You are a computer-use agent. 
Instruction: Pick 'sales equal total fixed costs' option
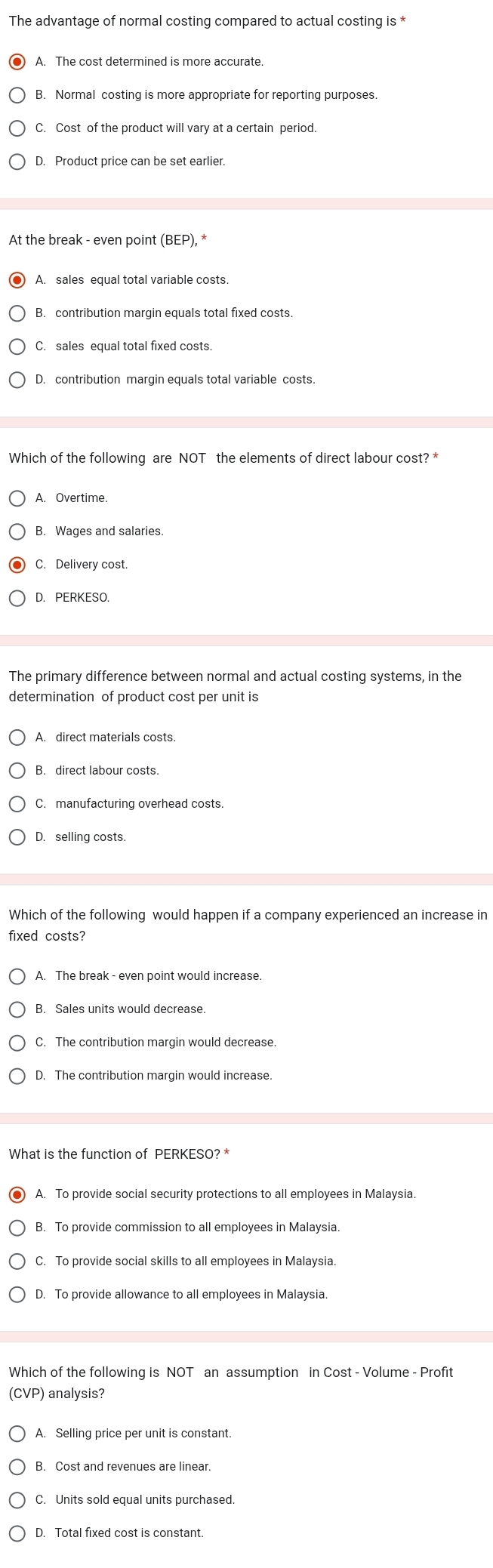click(17, 347)
